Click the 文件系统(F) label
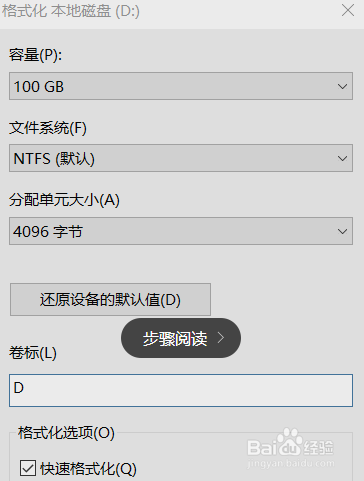The width and height of the screenshot is (364, 481). coord(48,128)
